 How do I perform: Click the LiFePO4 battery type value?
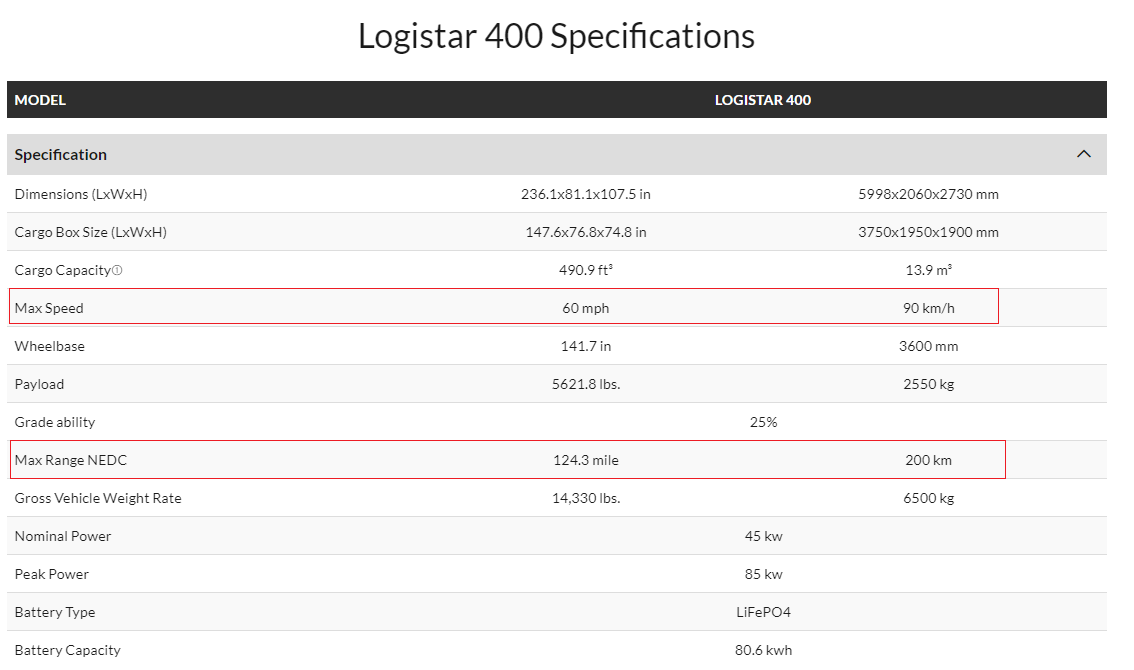tap(763, 612)
